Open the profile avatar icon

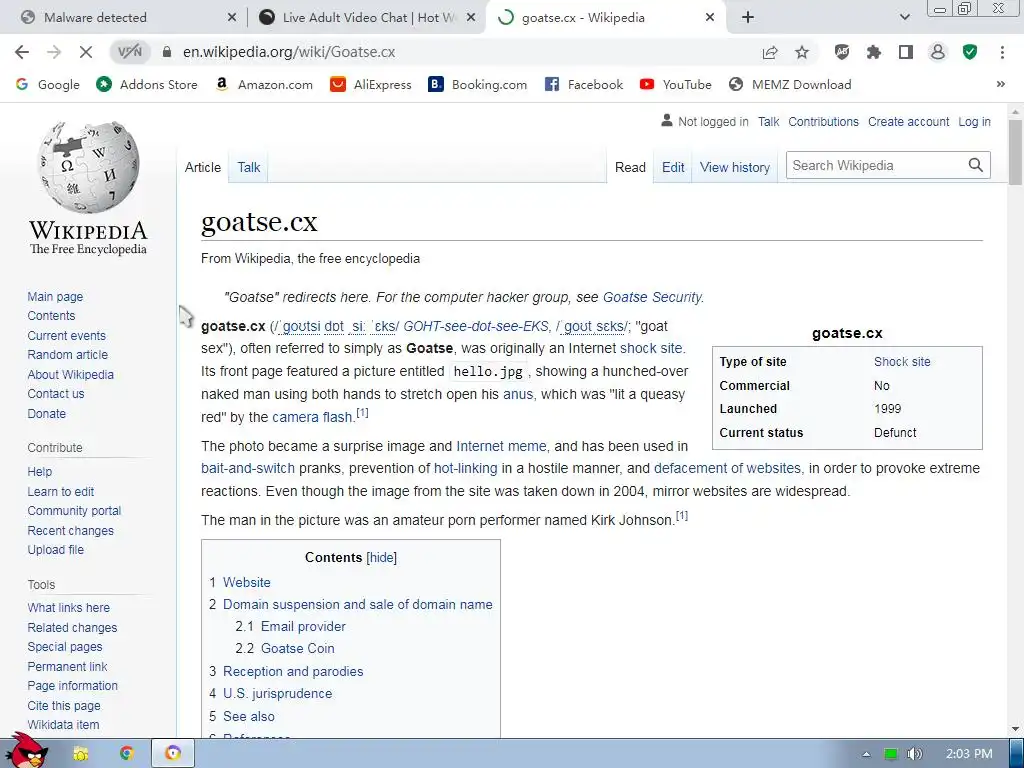click(938, 52)
